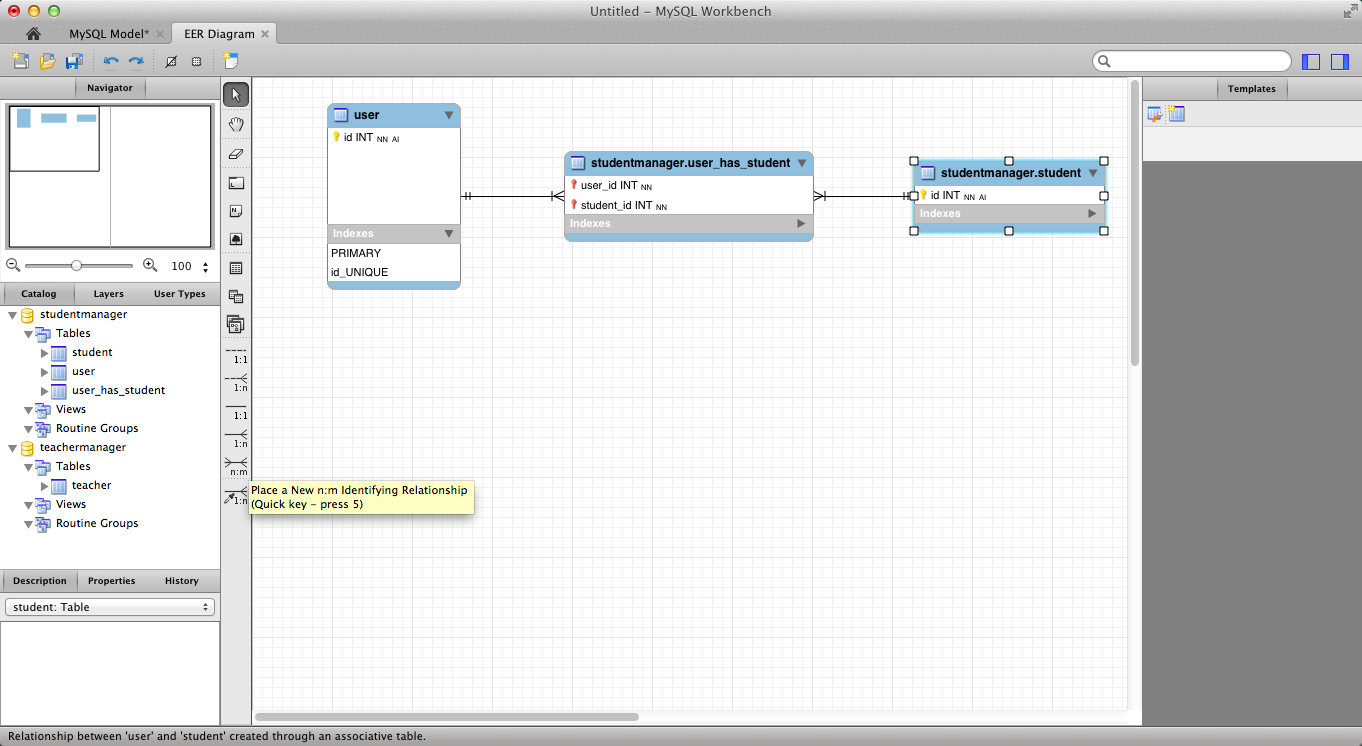Open the User Types tab
The height and width of the screenshot is (746, 1362).
pyautogui.click(x=179, y=294)
